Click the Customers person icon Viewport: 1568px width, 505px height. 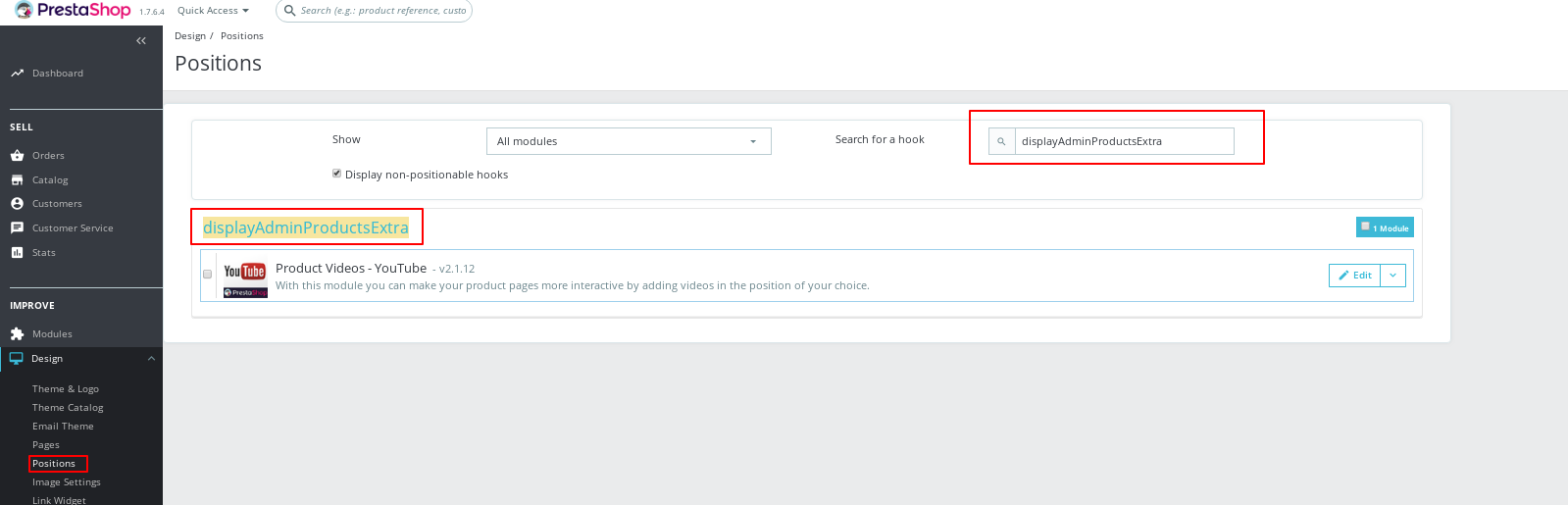(x=17, y=203)
